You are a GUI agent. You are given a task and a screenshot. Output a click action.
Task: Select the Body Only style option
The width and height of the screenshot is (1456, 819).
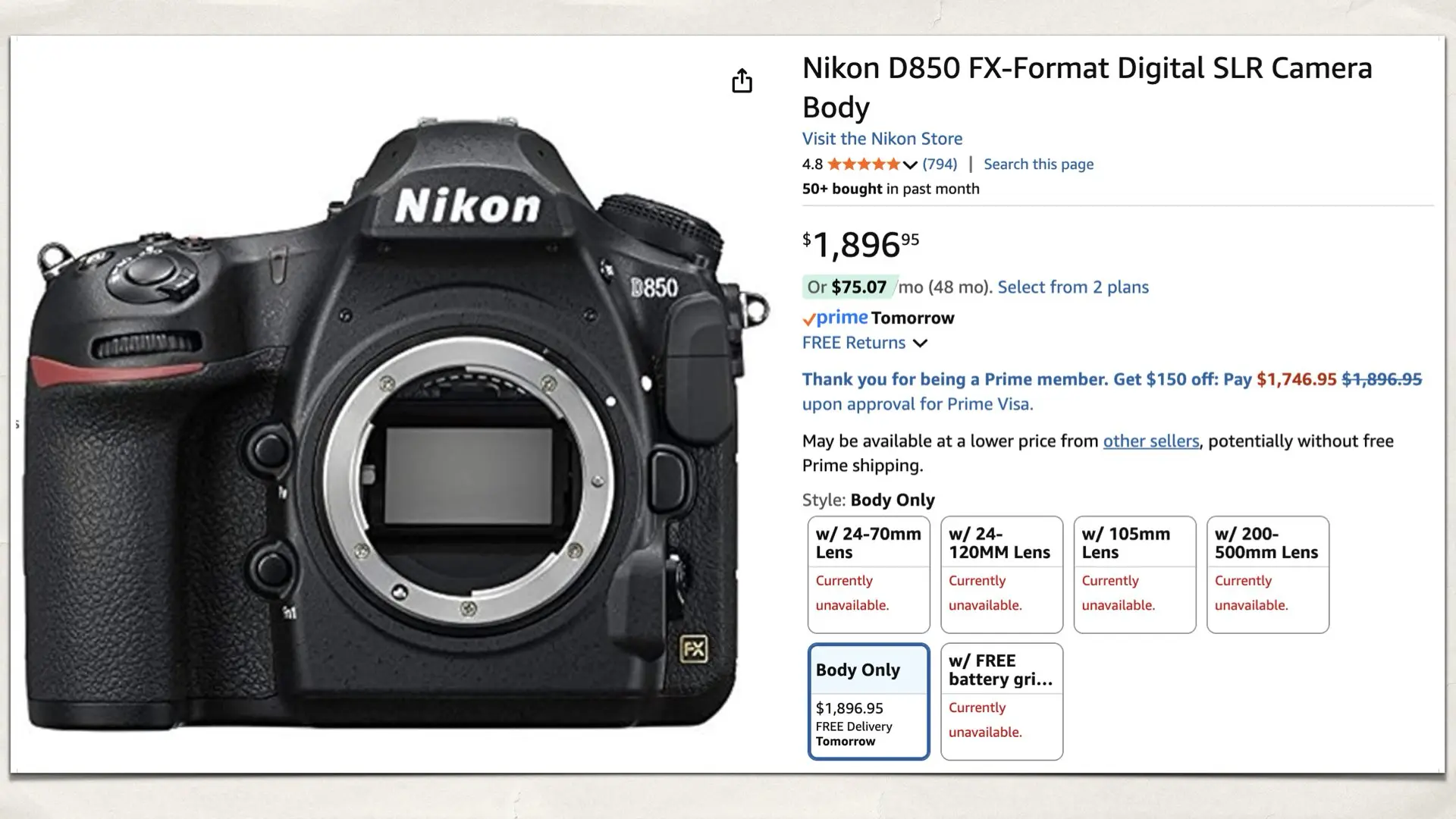coord(868,701)
